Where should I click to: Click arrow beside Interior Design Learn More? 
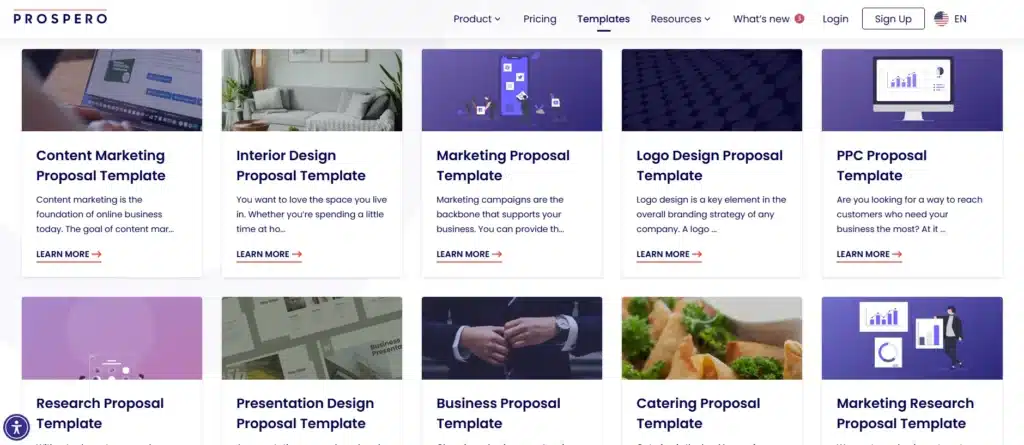point(296,254)
